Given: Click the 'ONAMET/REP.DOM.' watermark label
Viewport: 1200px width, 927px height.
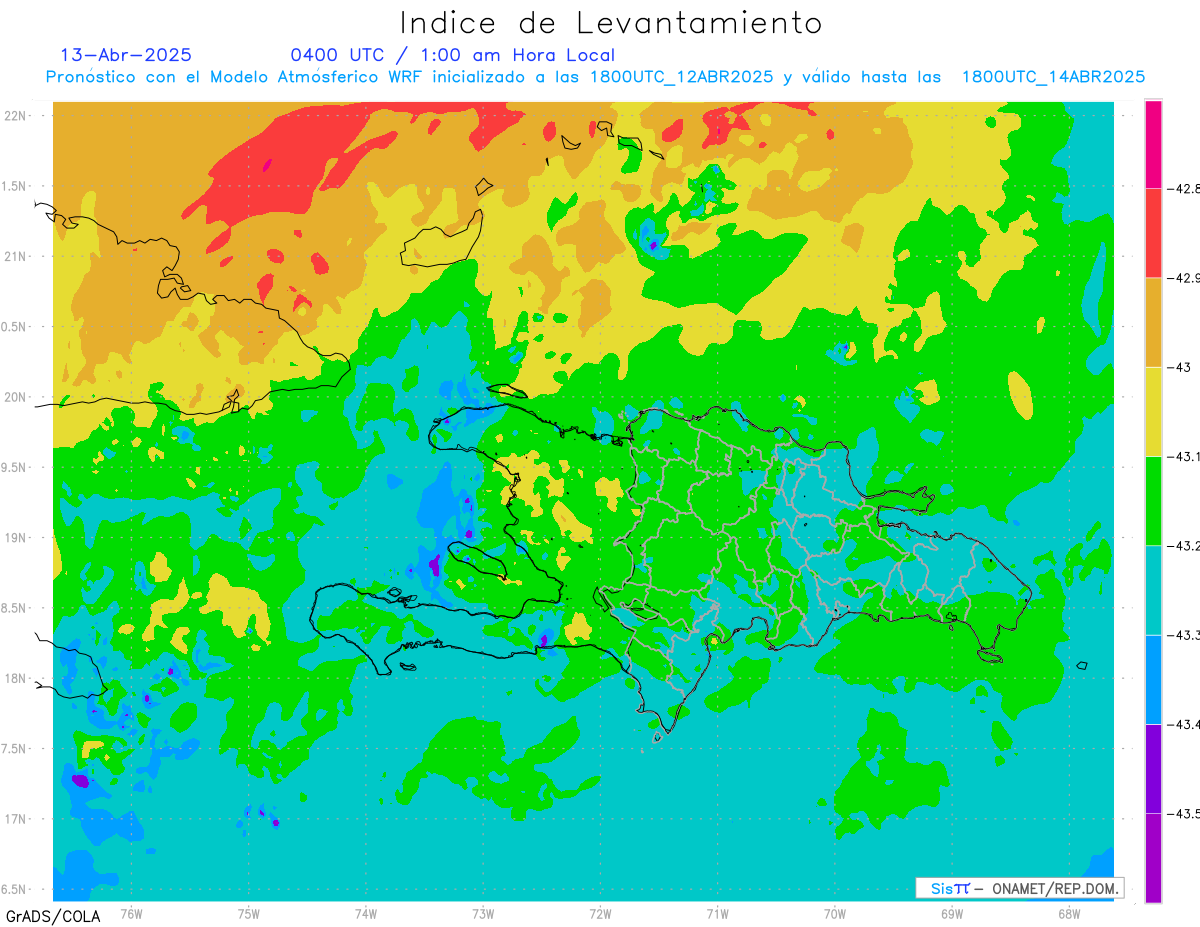Looking at the screenshot, I should 1056,888.
